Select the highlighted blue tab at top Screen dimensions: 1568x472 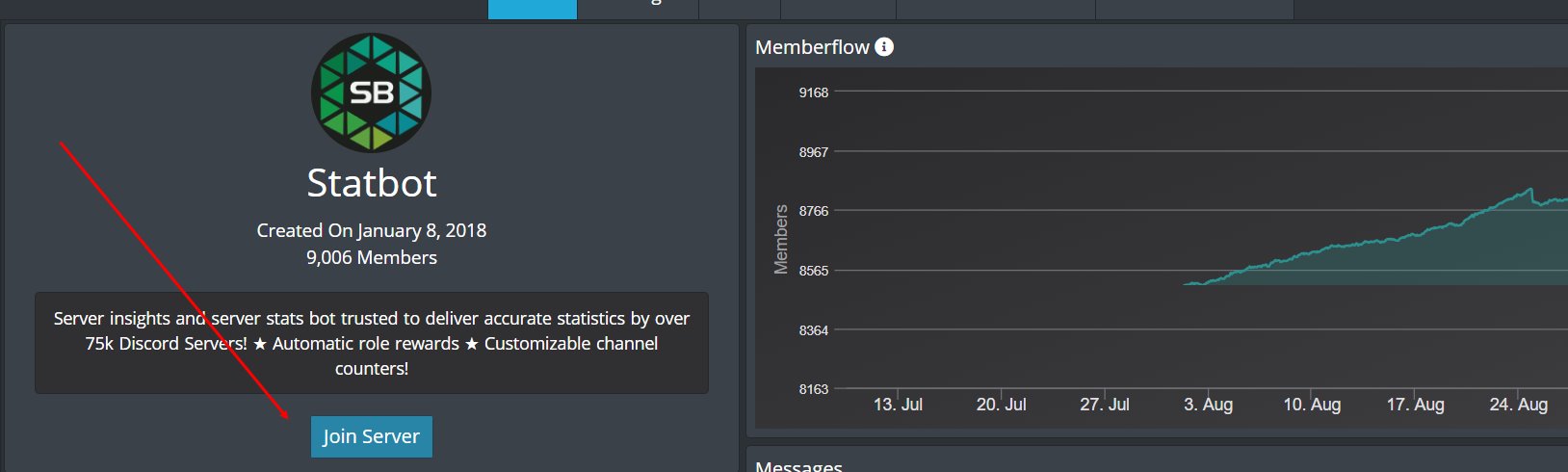point(532,9)
